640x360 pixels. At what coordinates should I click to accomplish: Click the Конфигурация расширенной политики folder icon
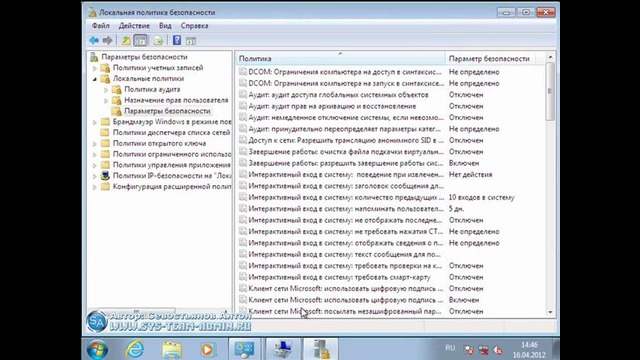click(105, 187)
